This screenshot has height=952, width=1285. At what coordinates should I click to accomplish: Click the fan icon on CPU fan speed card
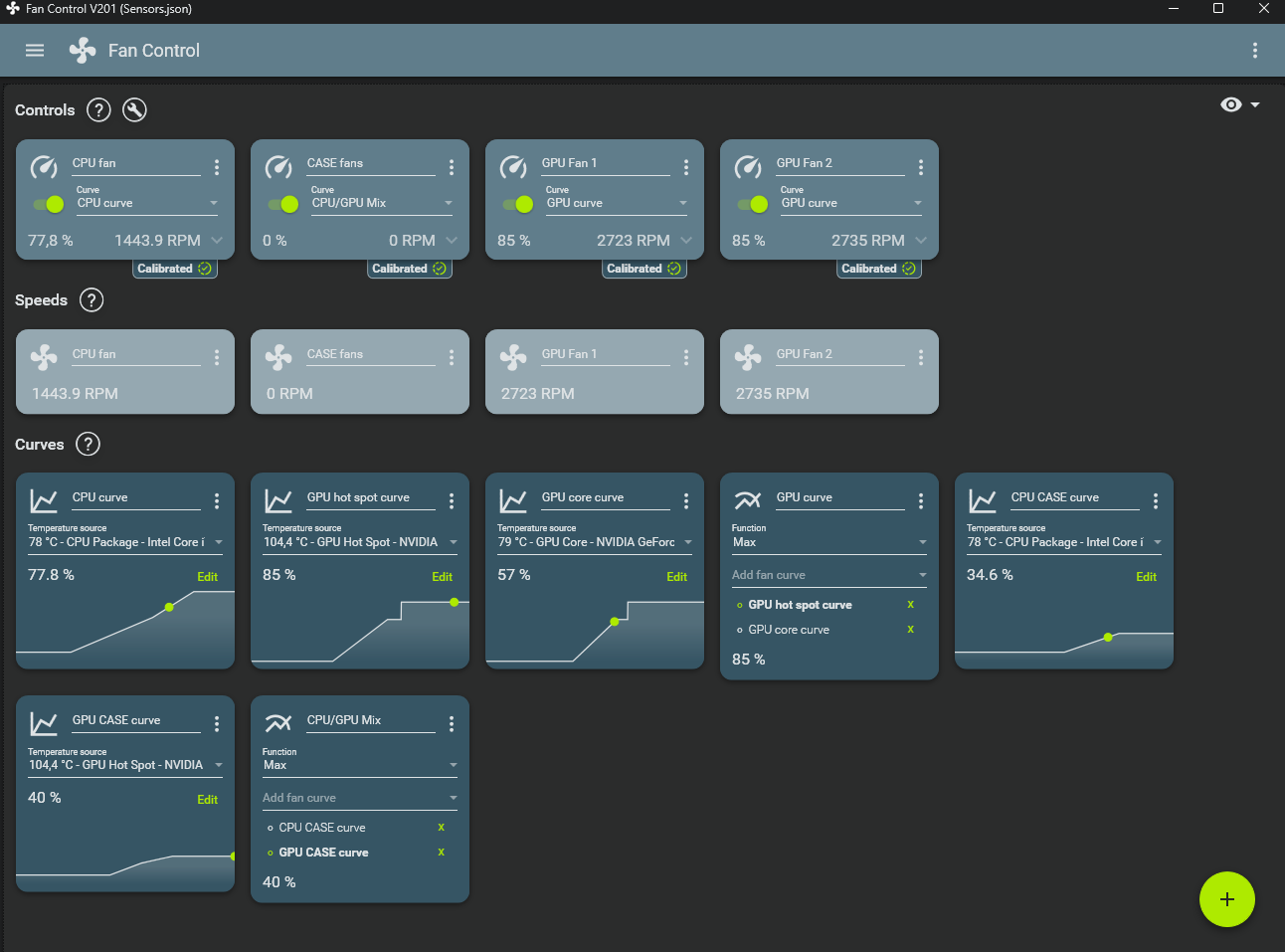point(43,356)
